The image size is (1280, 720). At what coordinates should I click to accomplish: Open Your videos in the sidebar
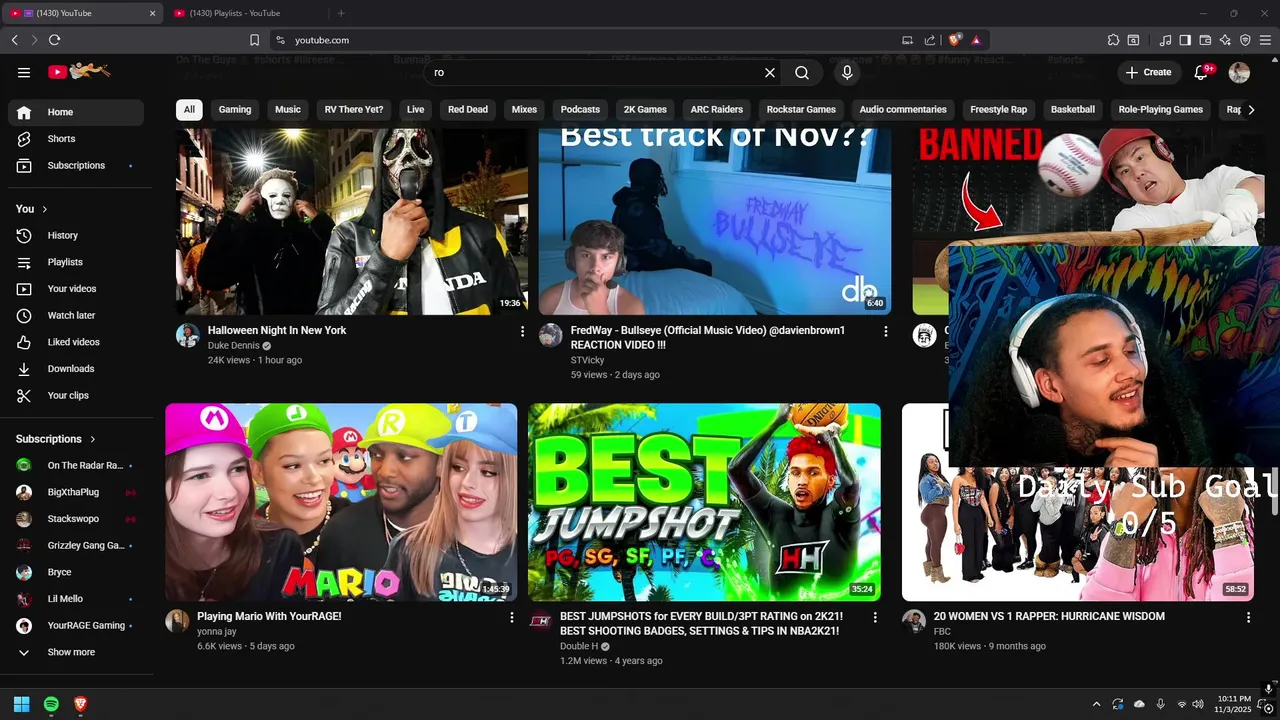pyautogui.click(x=76, y=289)
